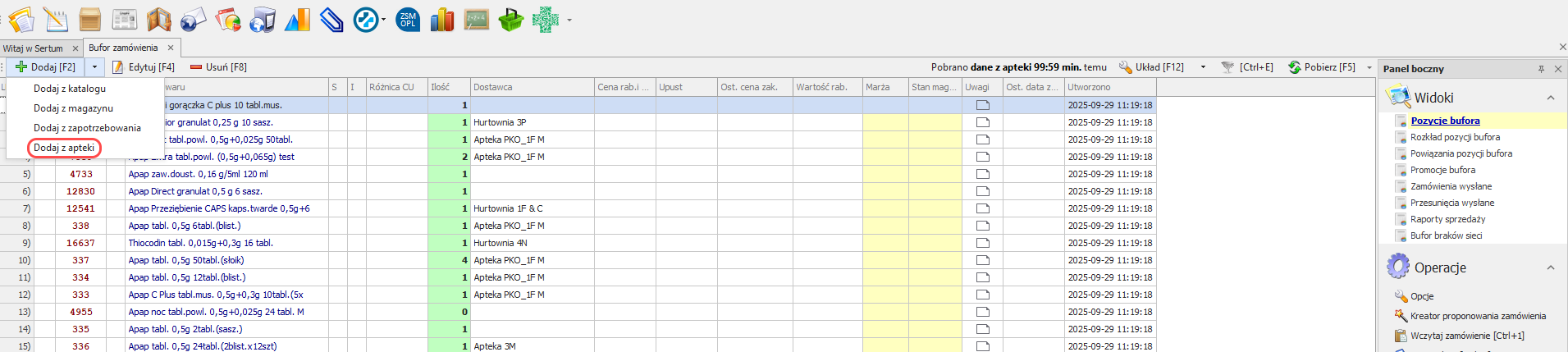Collapse the Operacje section
1568x352 pixels.
(x=1551, y=267)
